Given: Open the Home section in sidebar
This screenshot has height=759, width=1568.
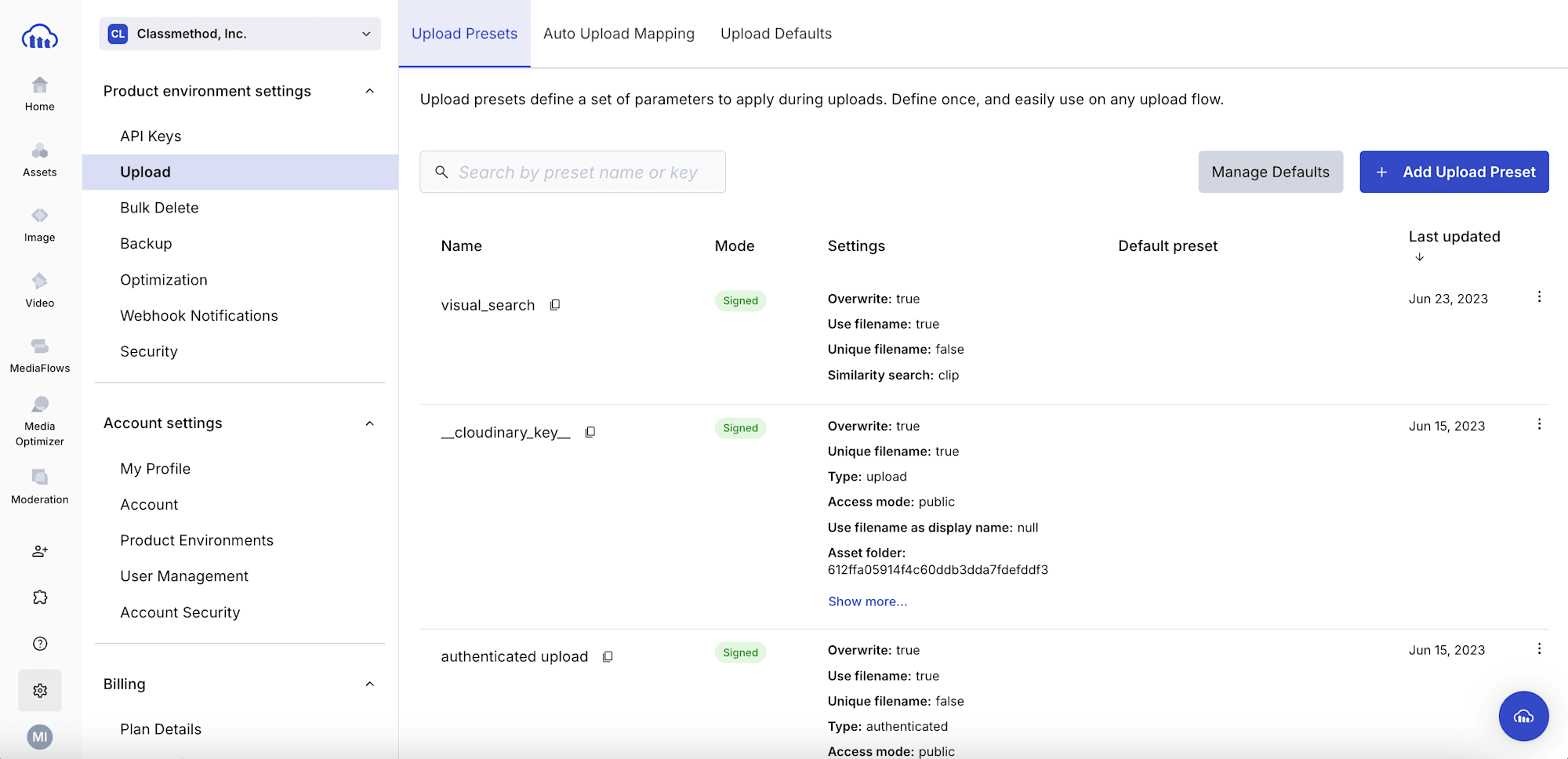Looking at the screenshot, I should [x=39, y=94].
